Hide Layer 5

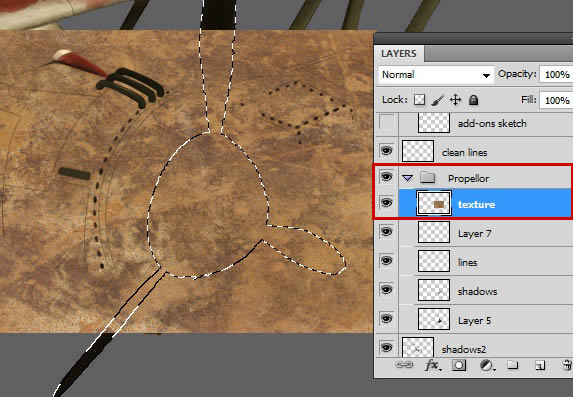click(386, 318)
